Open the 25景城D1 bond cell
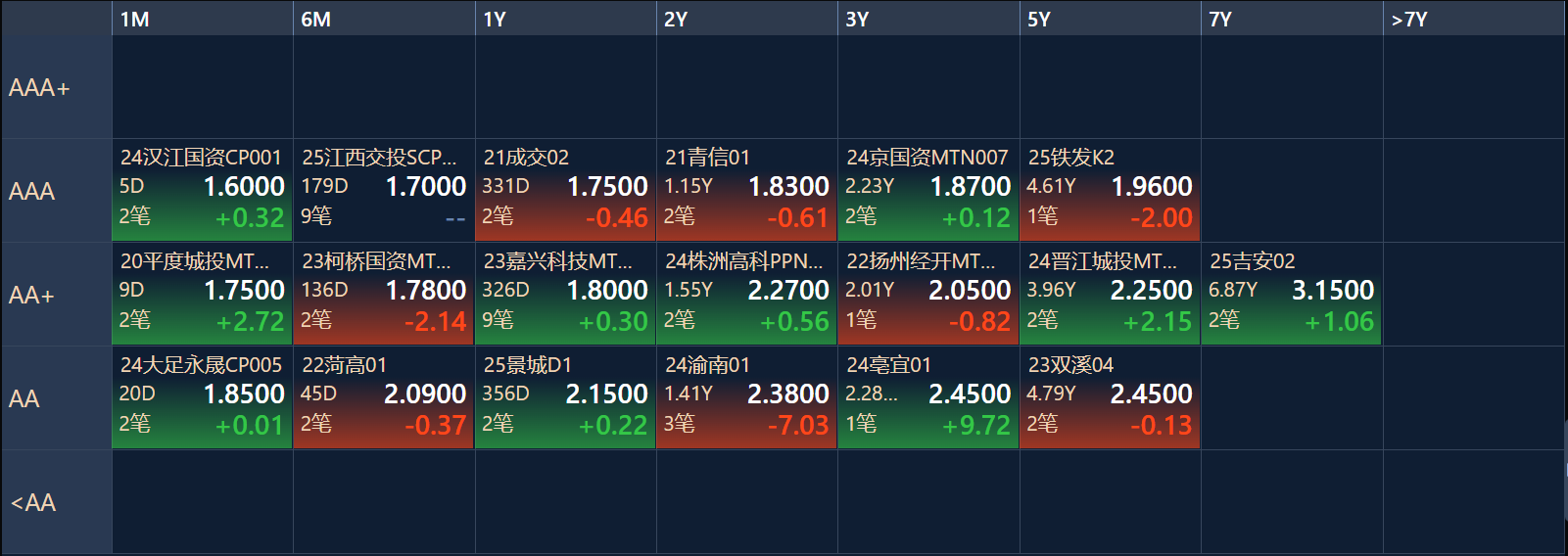 point(565,397)
